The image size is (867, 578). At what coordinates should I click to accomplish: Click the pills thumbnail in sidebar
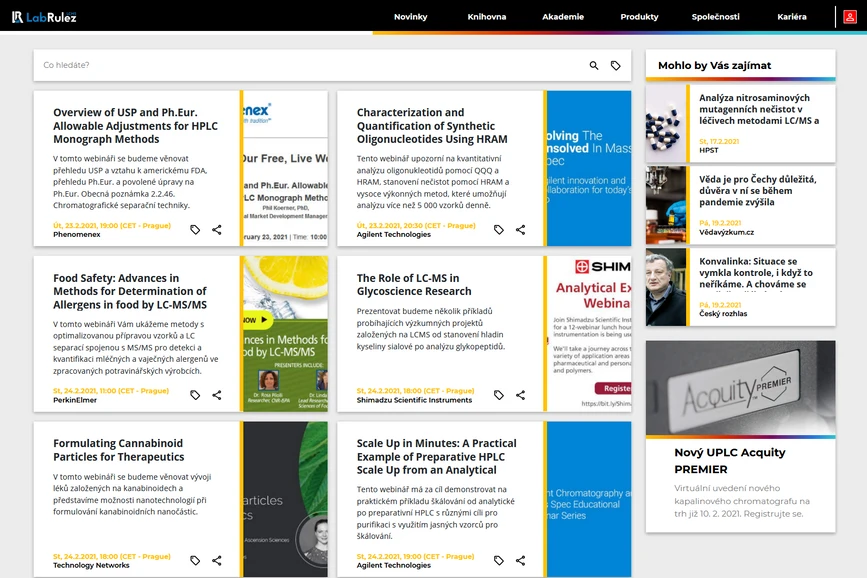click(666, 123)
